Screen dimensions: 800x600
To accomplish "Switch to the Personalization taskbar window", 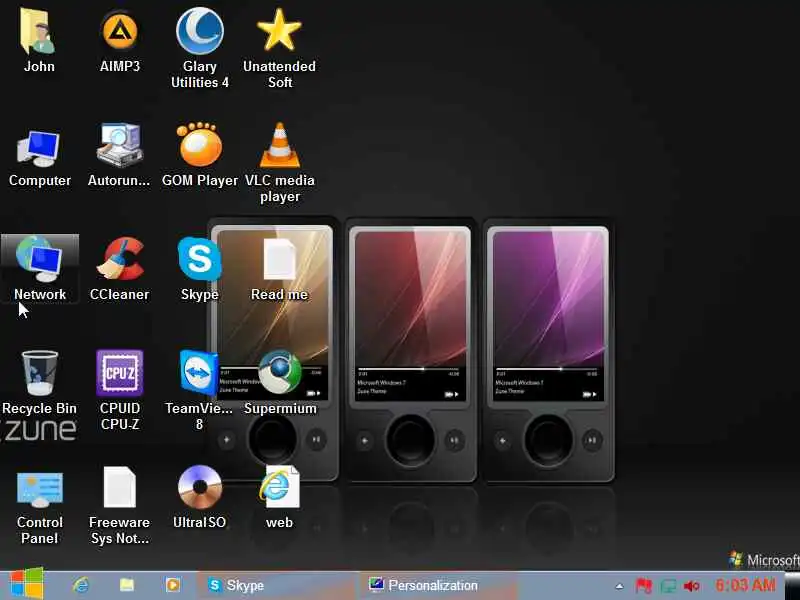I will point(440,586).
